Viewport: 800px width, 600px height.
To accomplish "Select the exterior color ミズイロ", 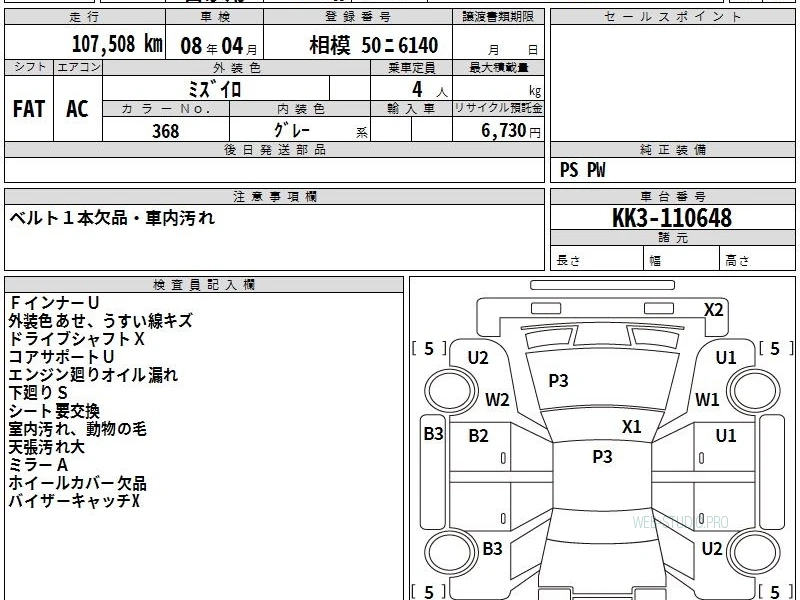I will tap(215, 89).
